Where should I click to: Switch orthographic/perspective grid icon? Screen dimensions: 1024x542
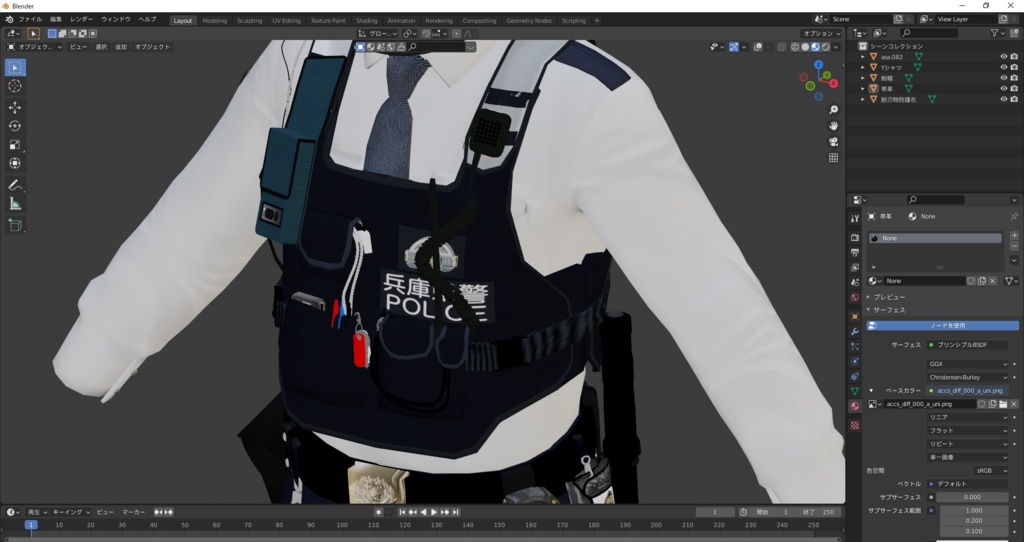(833, 157)
